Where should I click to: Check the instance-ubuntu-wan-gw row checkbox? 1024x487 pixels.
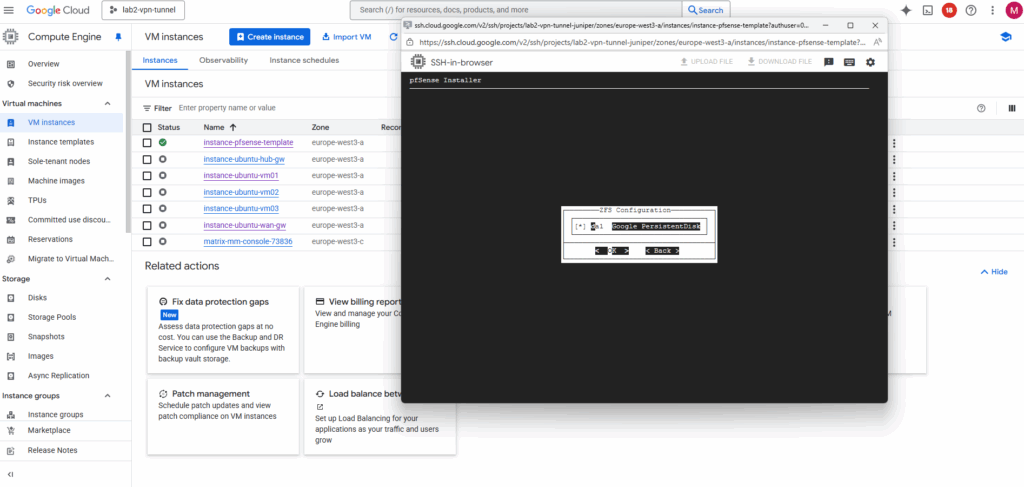[147, 225]
